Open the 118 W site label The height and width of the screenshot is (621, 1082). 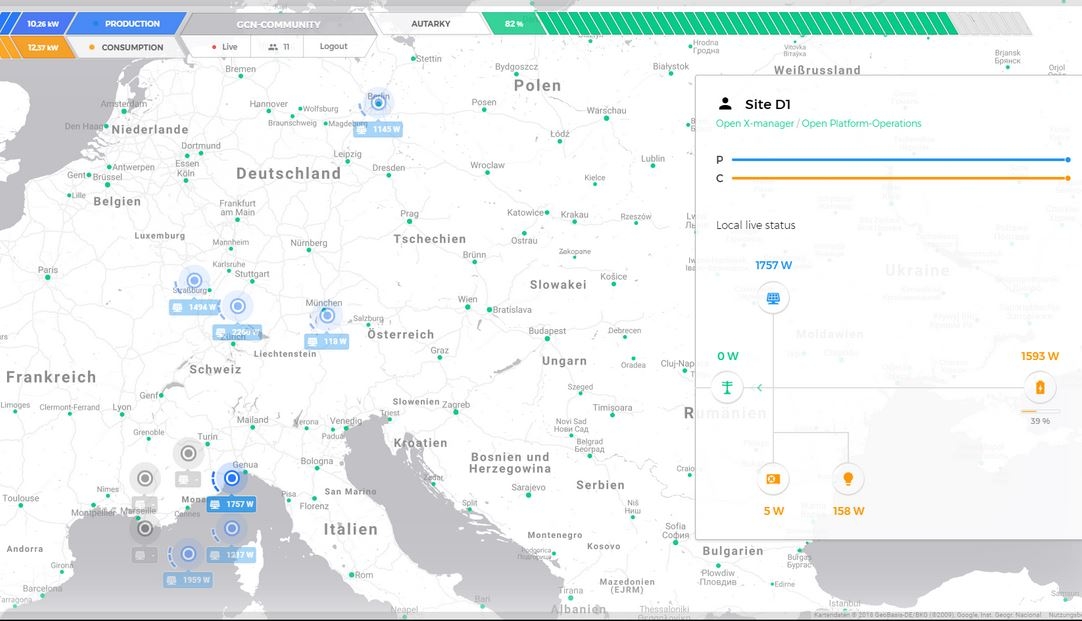pos(326,341)
